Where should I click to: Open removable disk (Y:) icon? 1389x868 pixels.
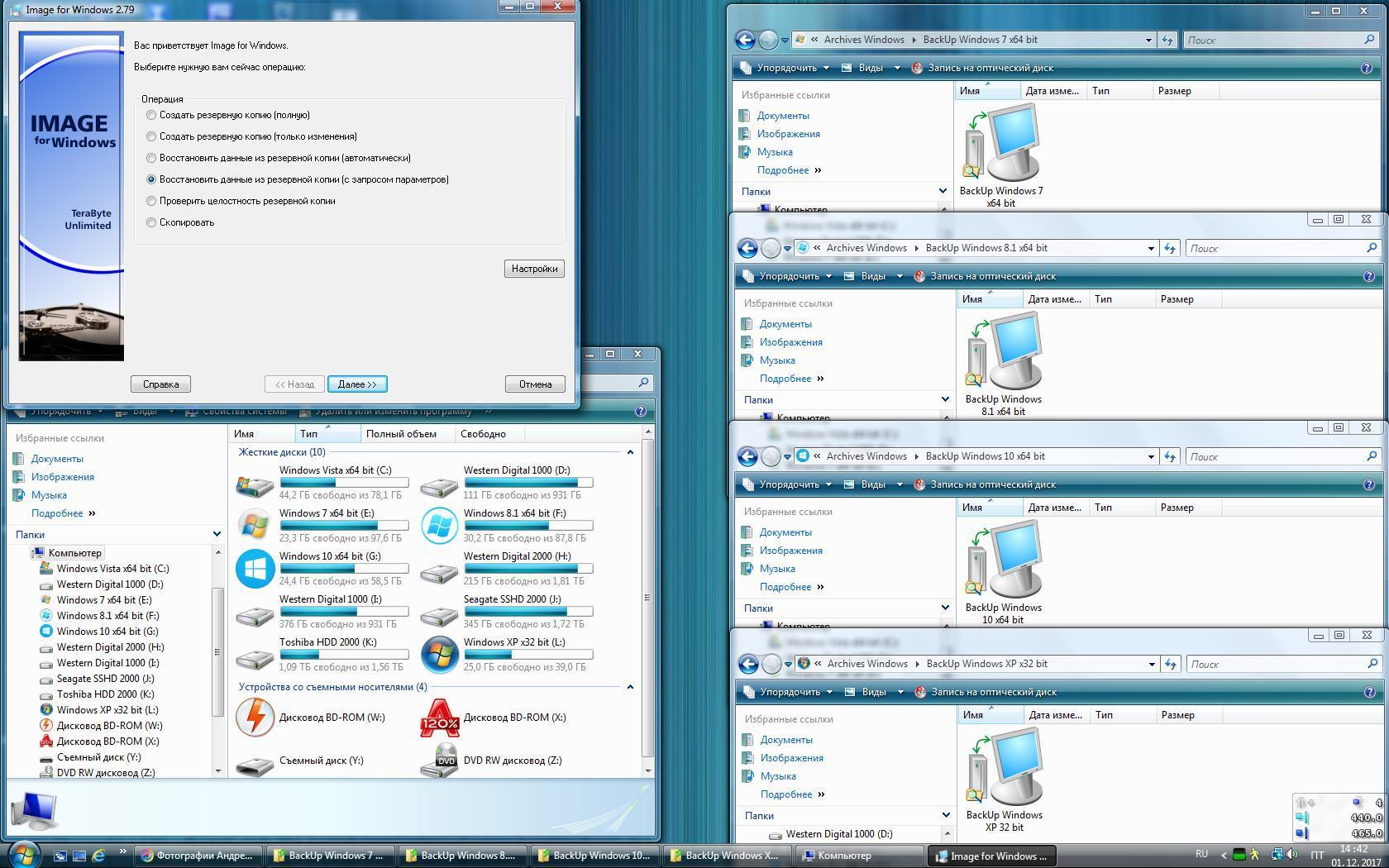tap(255, 765)
